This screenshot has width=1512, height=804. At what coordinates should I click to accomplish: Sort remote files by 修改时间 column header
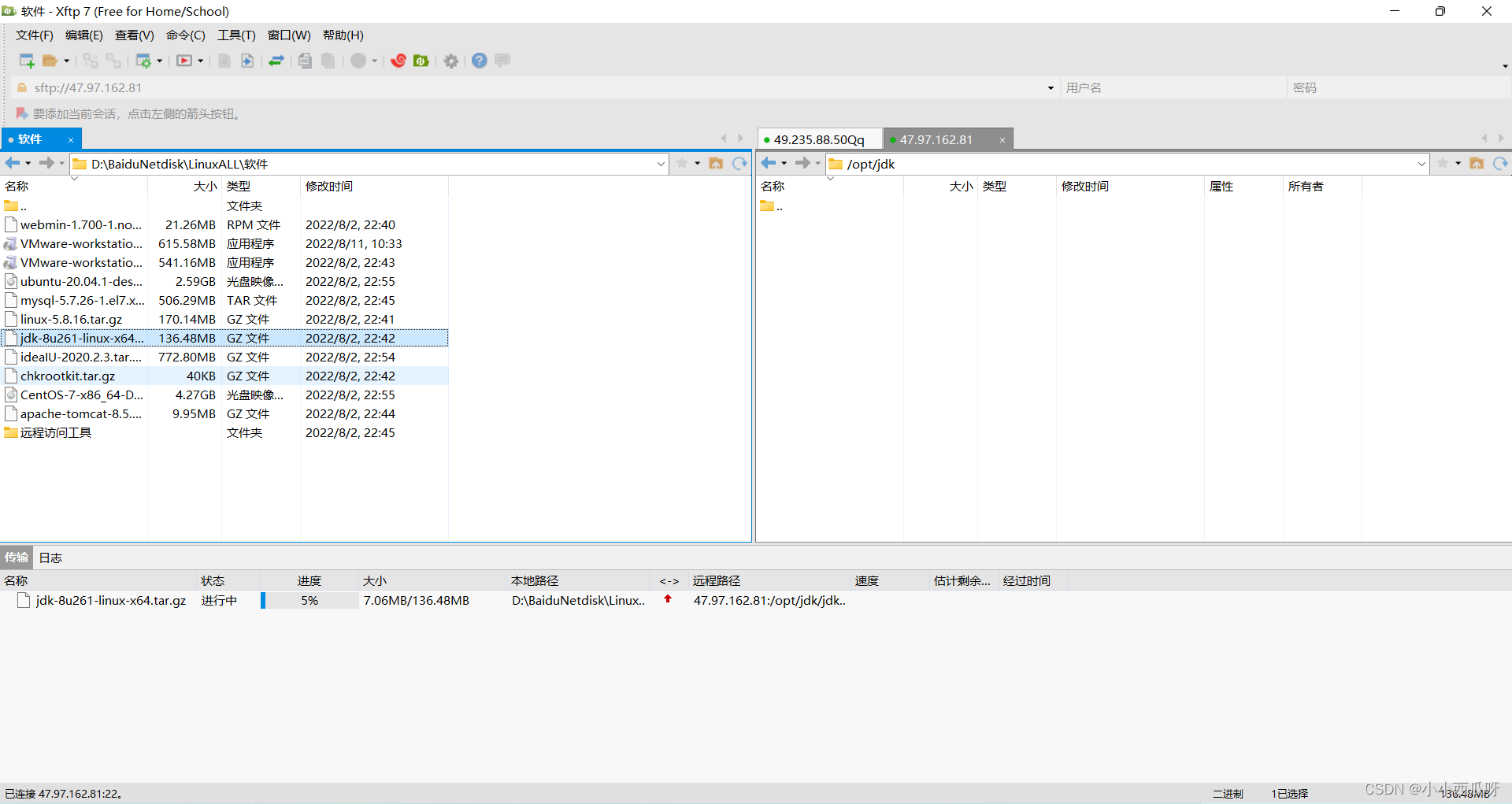click(1086, 187)
